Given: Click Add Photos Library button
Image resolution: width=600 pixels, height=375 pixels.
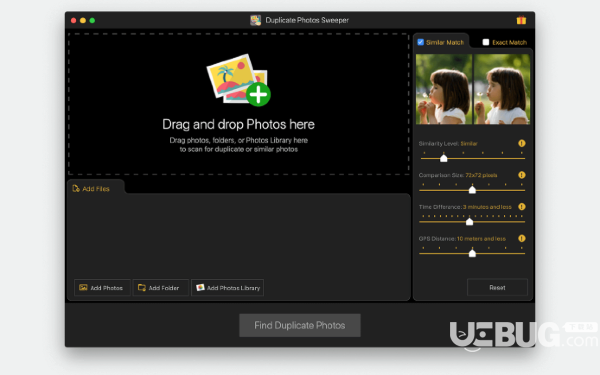Looking at the screenshot, I should coord(228,288).
